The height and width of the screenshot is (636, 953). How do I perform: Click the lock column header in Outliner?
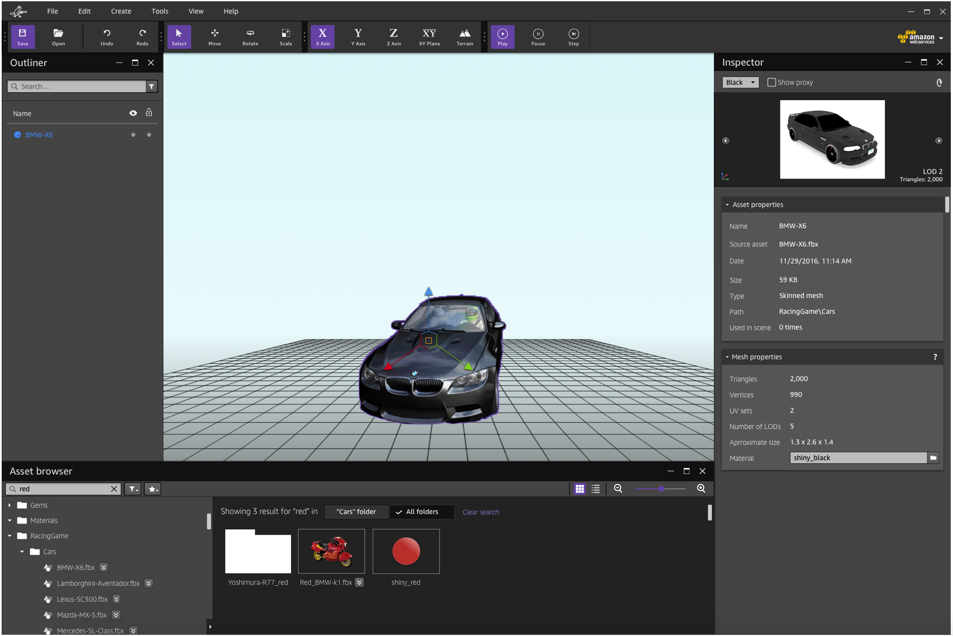point(149,112)
